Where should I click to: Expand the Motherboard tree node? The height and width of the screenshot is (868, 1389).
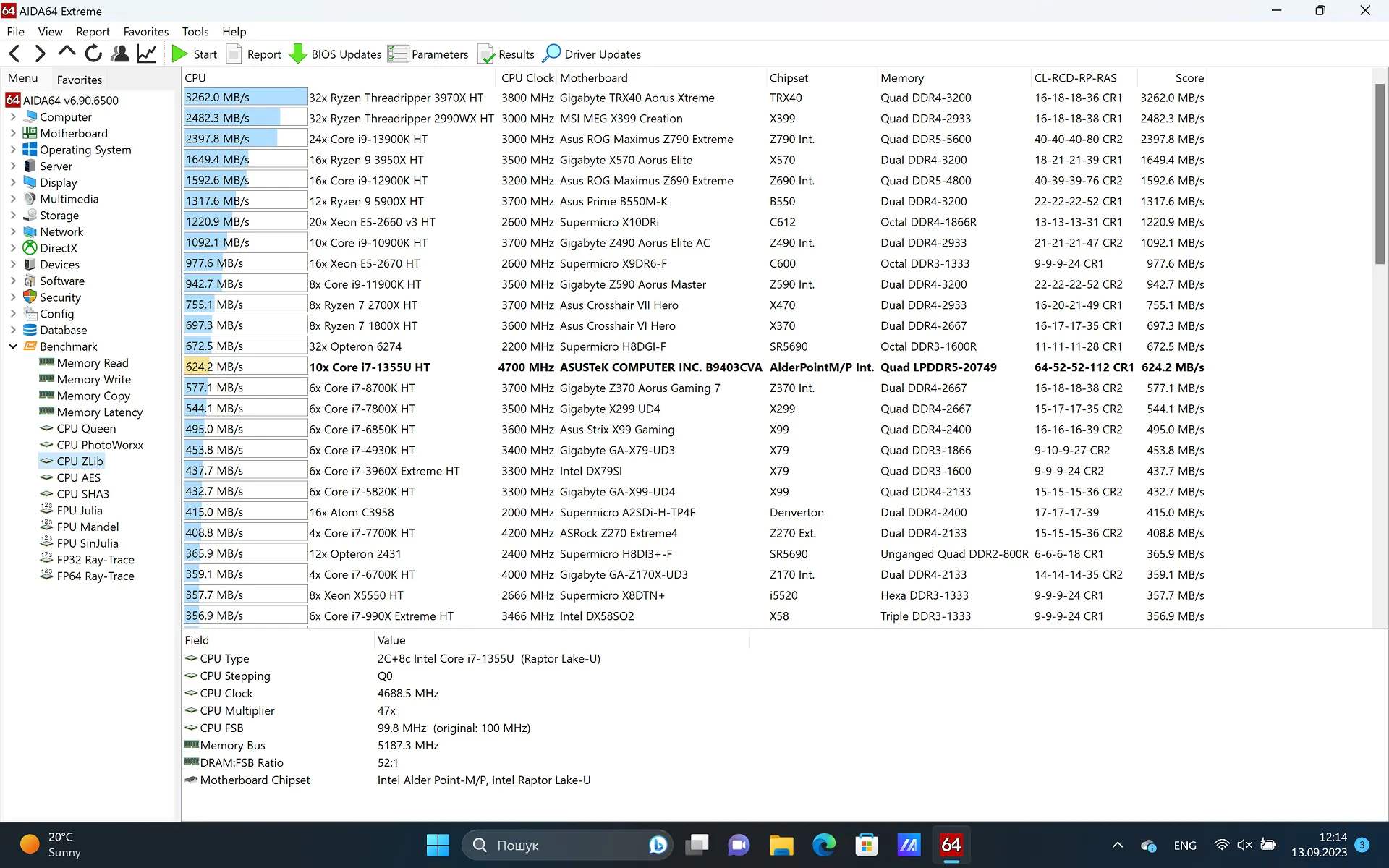13,133
